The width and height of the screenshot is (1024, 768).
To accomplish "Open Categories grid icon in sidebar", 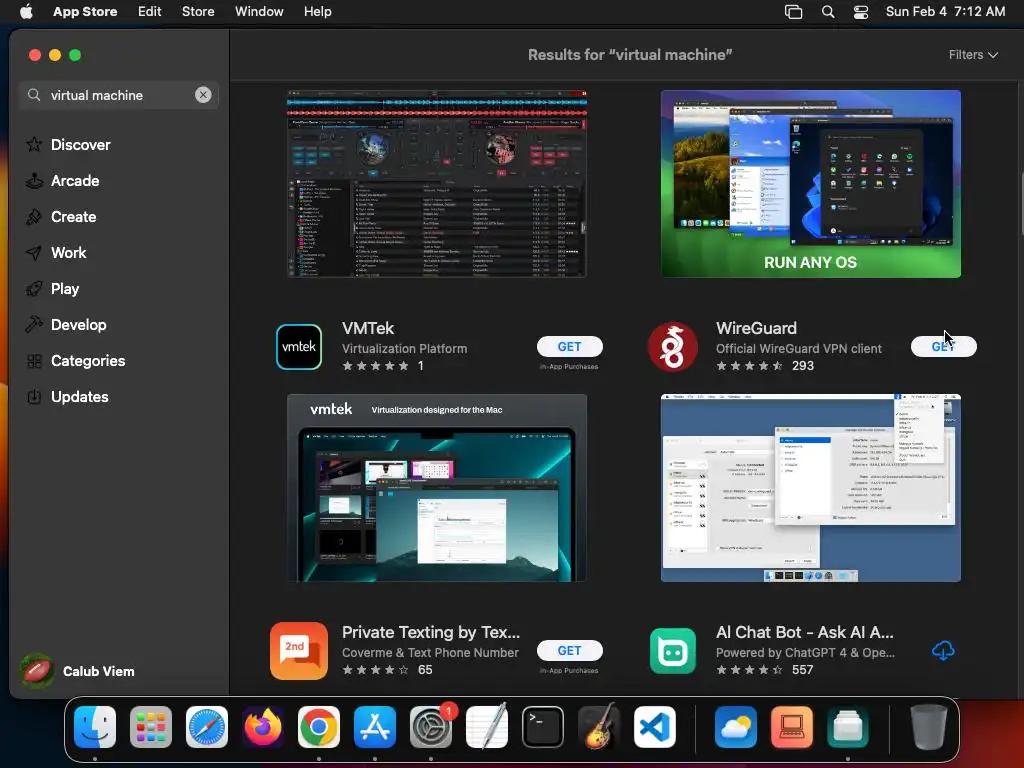I will 34,360.
